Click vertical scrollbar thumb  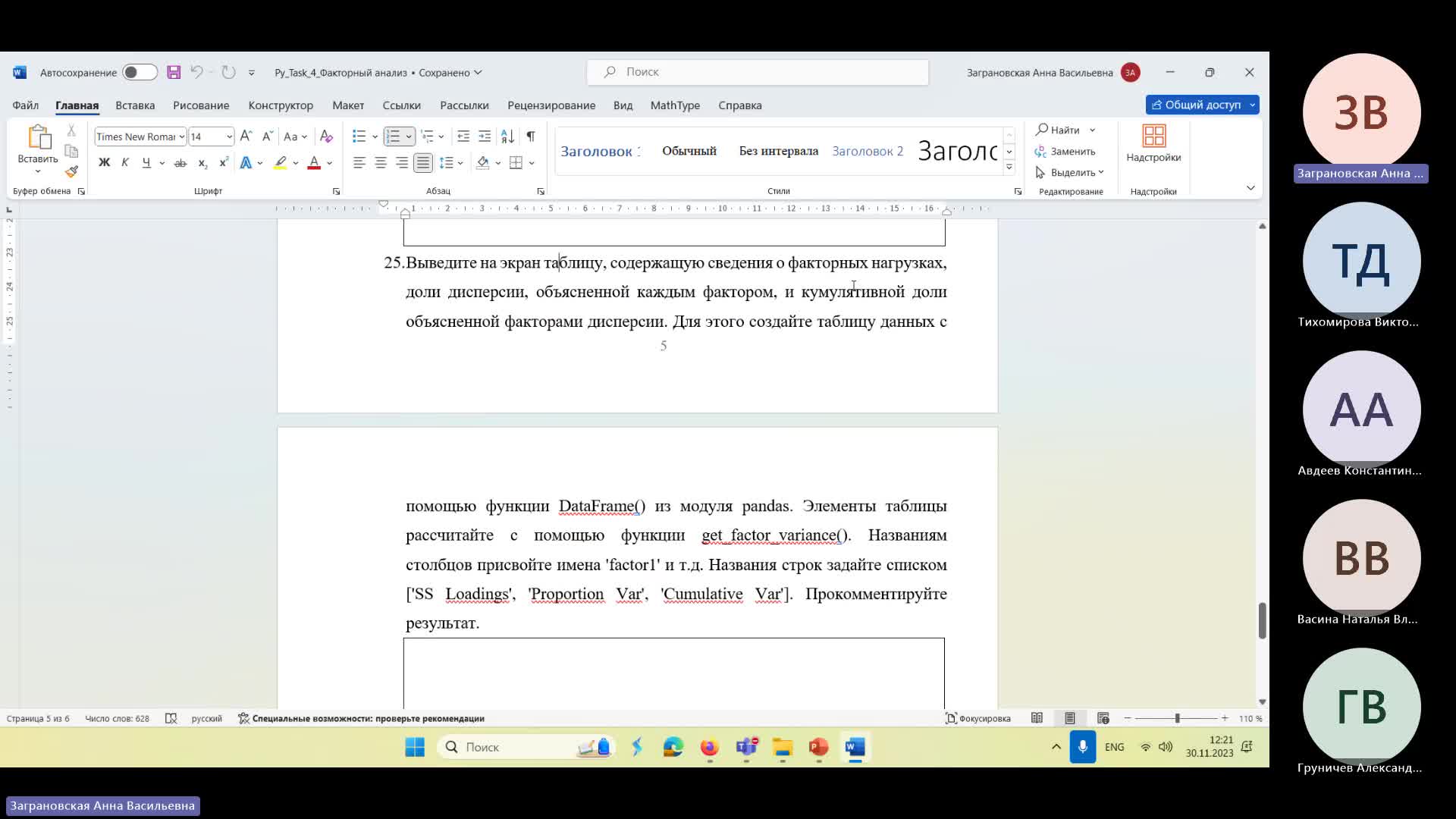[1262, 620]
